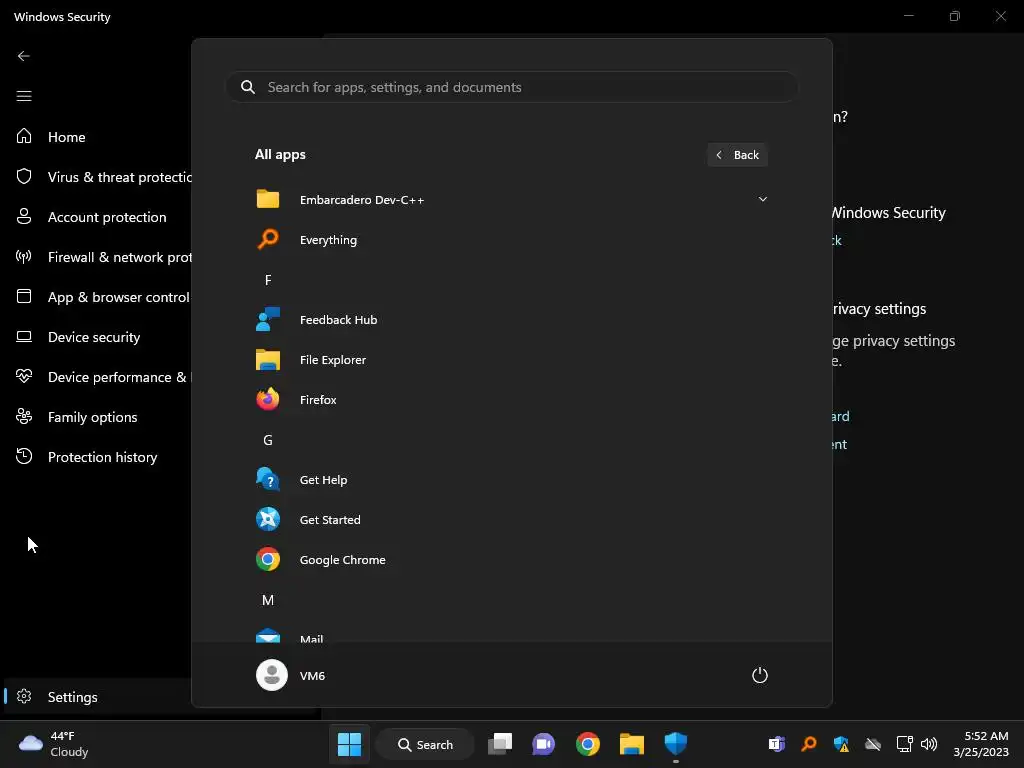Open the Embarcadero Dev-C++ folder icon
Viewport: 1024px width, 768px height.
pyautogui.click(x=268, y=199)
